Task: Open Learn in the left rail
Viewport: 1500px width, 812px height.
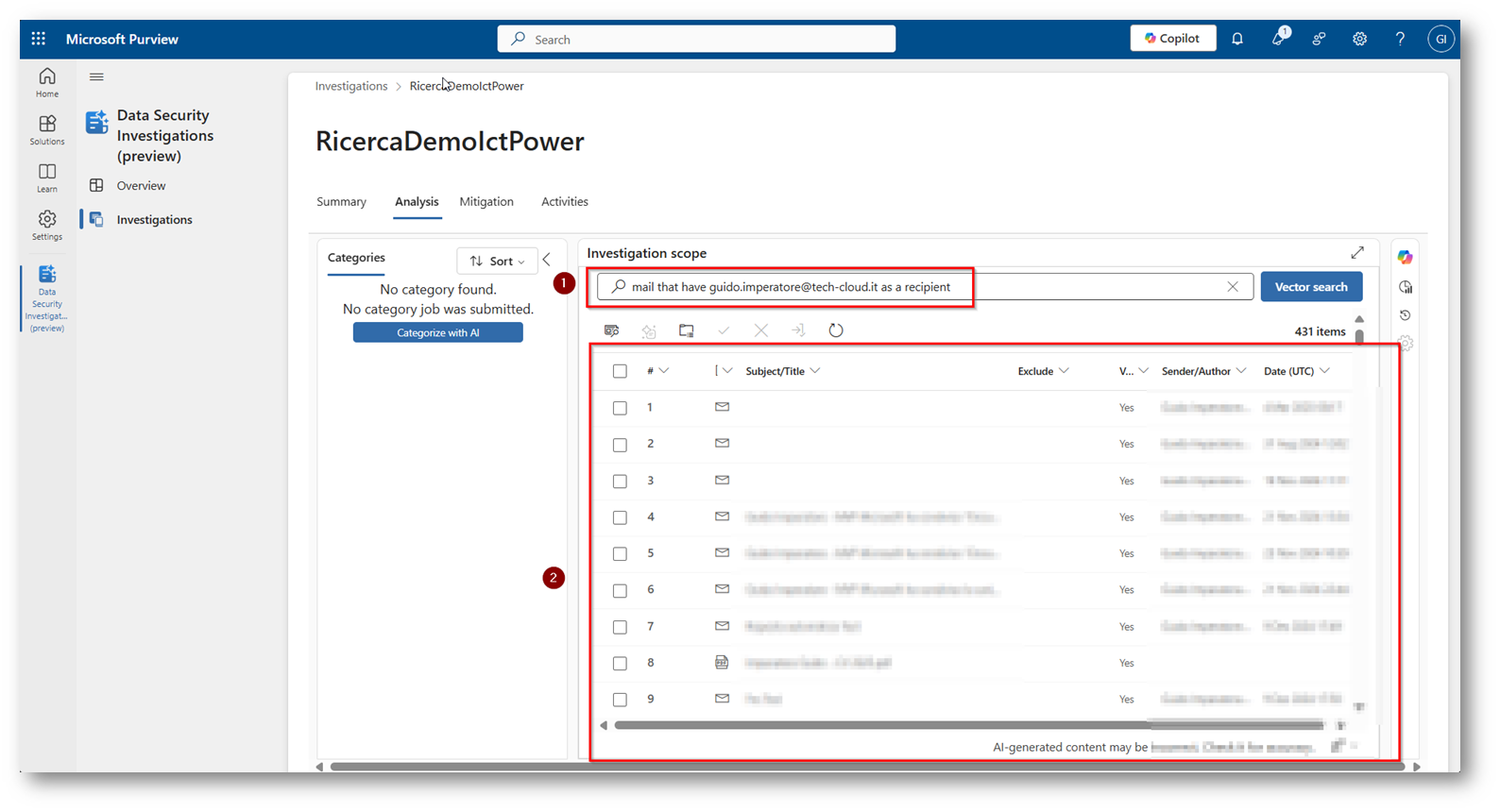Action: [x=47, y=178]
